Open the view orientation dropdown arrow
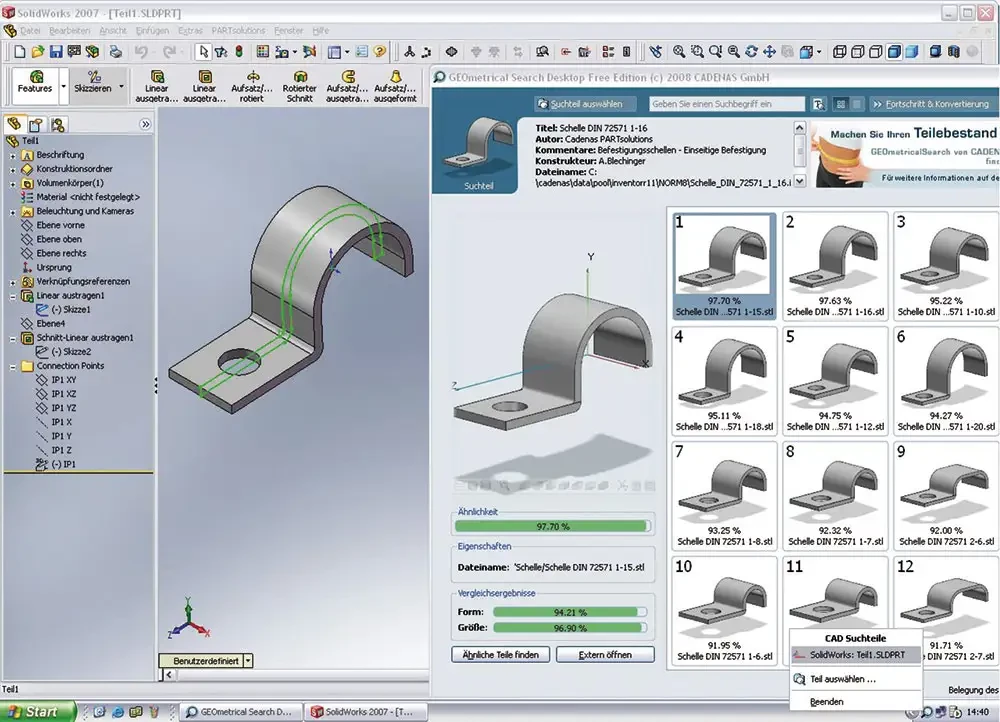This screenshot has width=1000, height=722. tap(819, 52)
